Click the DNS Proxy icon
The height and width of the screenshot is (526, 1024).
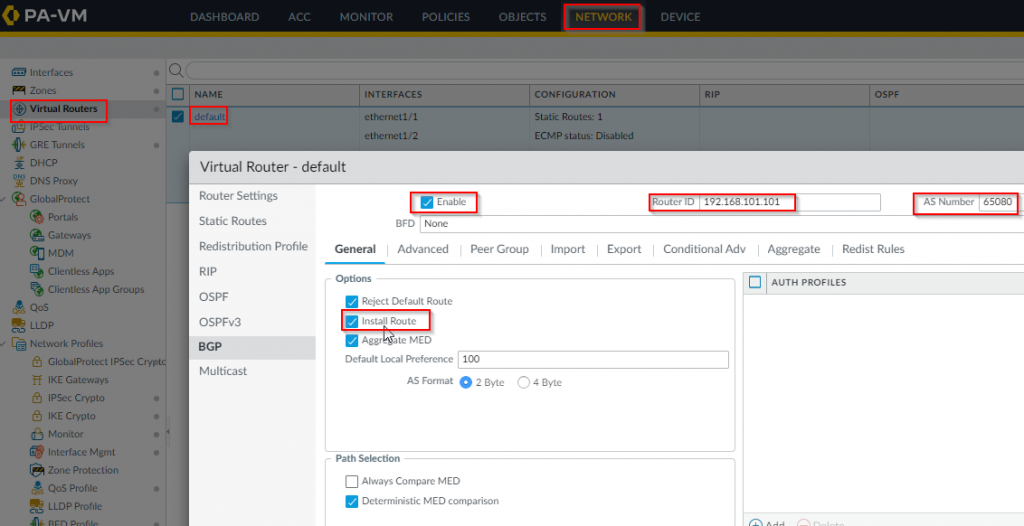click(19, 181)
